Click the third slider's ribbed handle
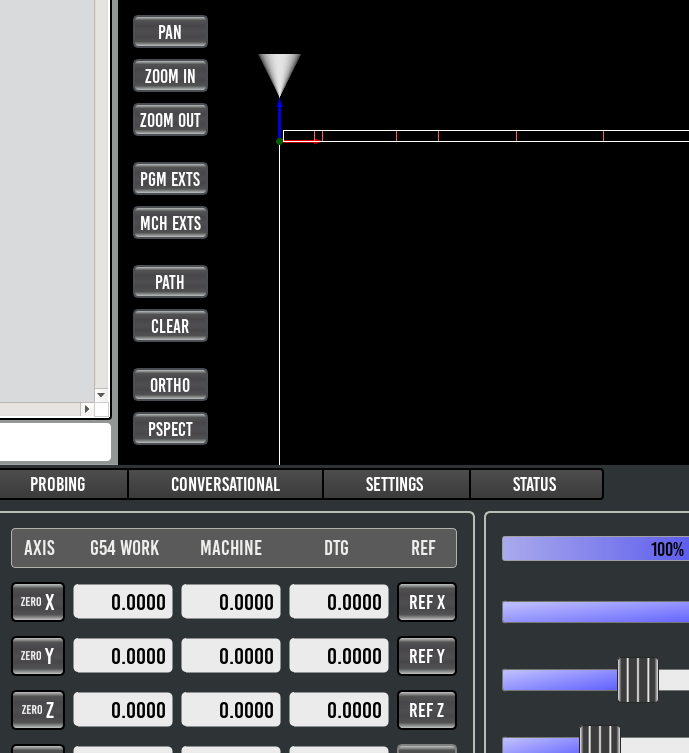The height and width of the screenshot is (753, 689). [x=638, y=680]
